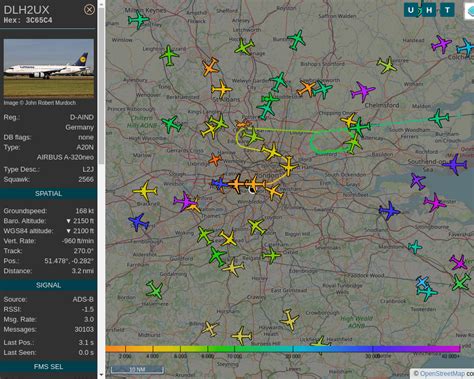Select yellow aircraft near Haywards Heath
This screenshot has width=474, height=379.
[x=289, y=319]
